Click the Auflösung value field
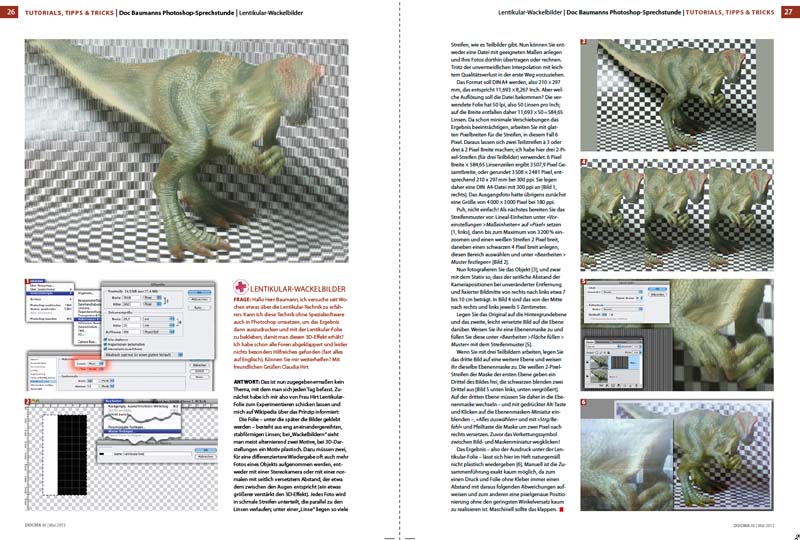The height and width of the screenshot is (540, 800). coord(132,332)
